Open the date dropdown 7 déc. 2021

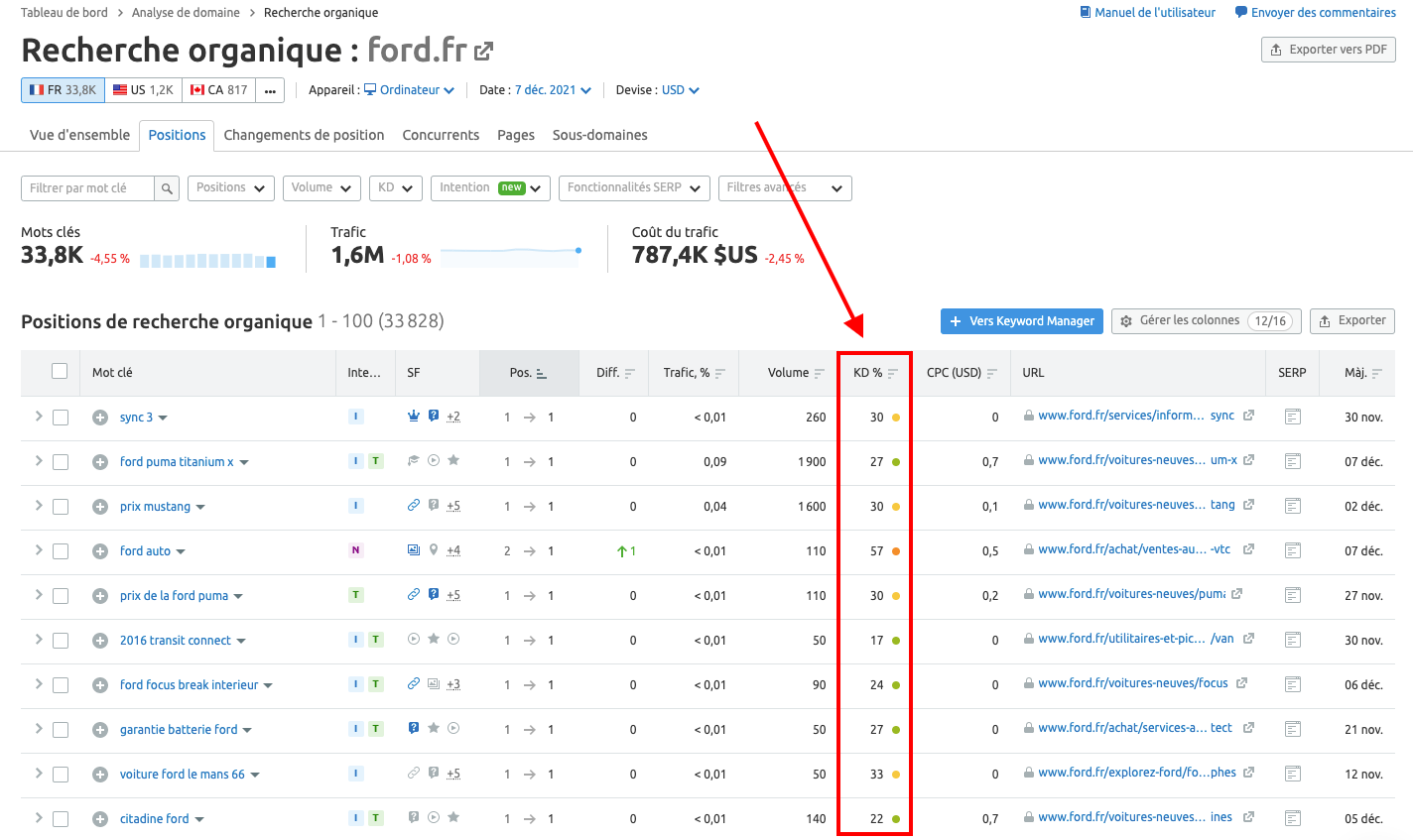[553, 90]
